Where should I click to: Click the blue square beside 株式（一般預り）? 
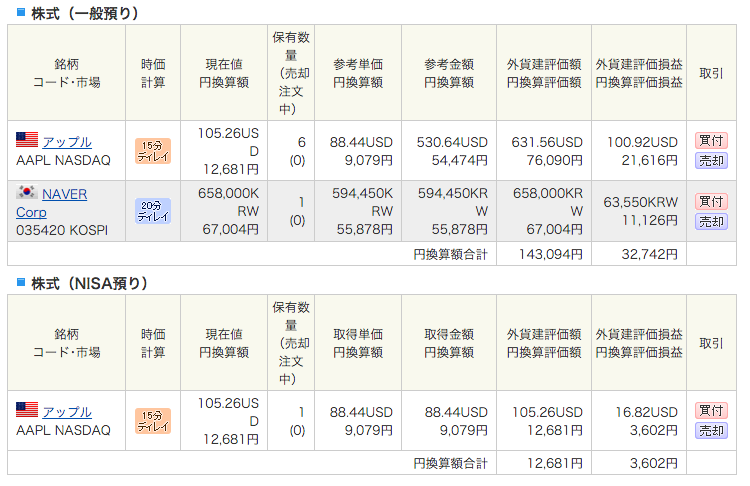[21, 12]
